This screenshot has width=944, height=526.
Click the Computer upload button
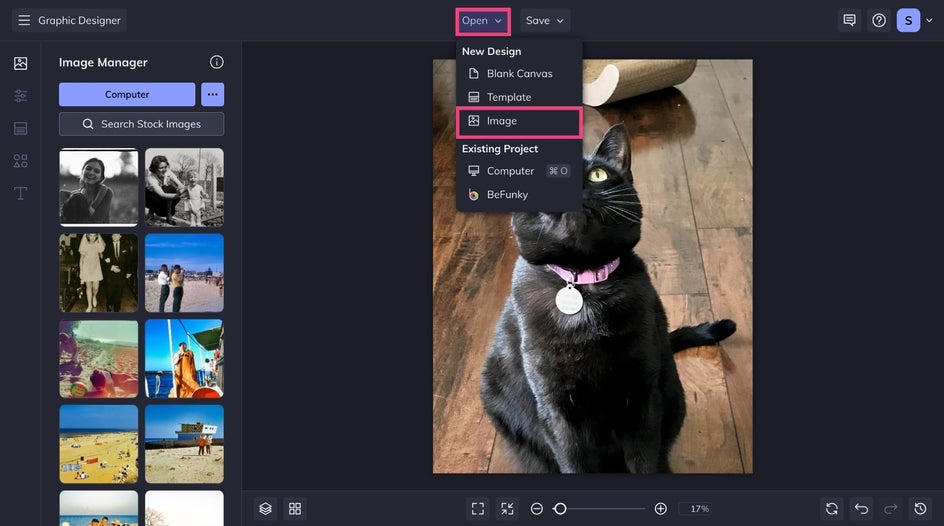(x=127, y=94)
